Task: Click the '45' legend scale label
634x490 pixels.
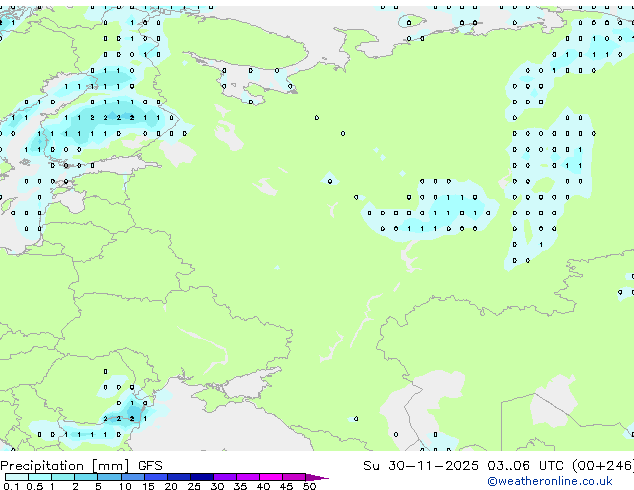Action: 286,486
